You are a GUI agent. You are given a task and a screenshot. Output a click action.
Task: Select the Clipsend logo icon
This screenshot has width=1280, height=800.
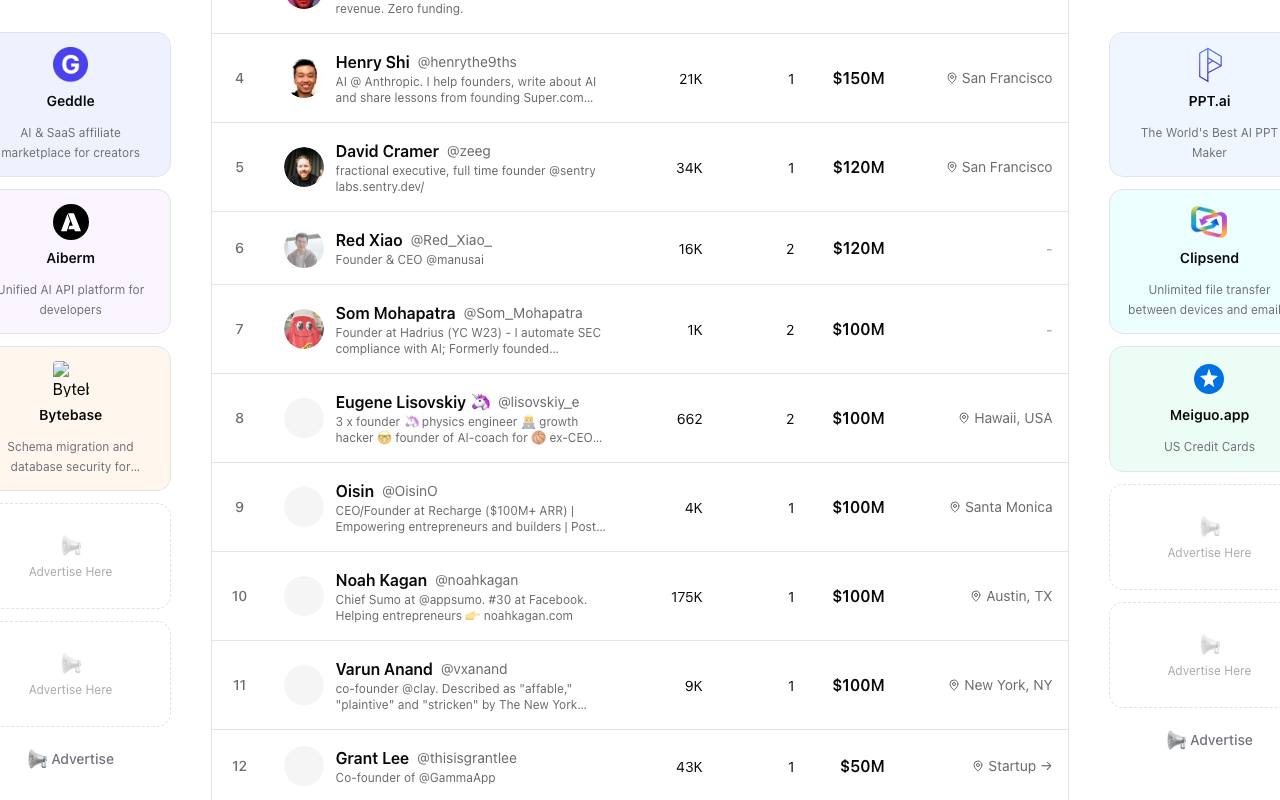click(1209, 222)
